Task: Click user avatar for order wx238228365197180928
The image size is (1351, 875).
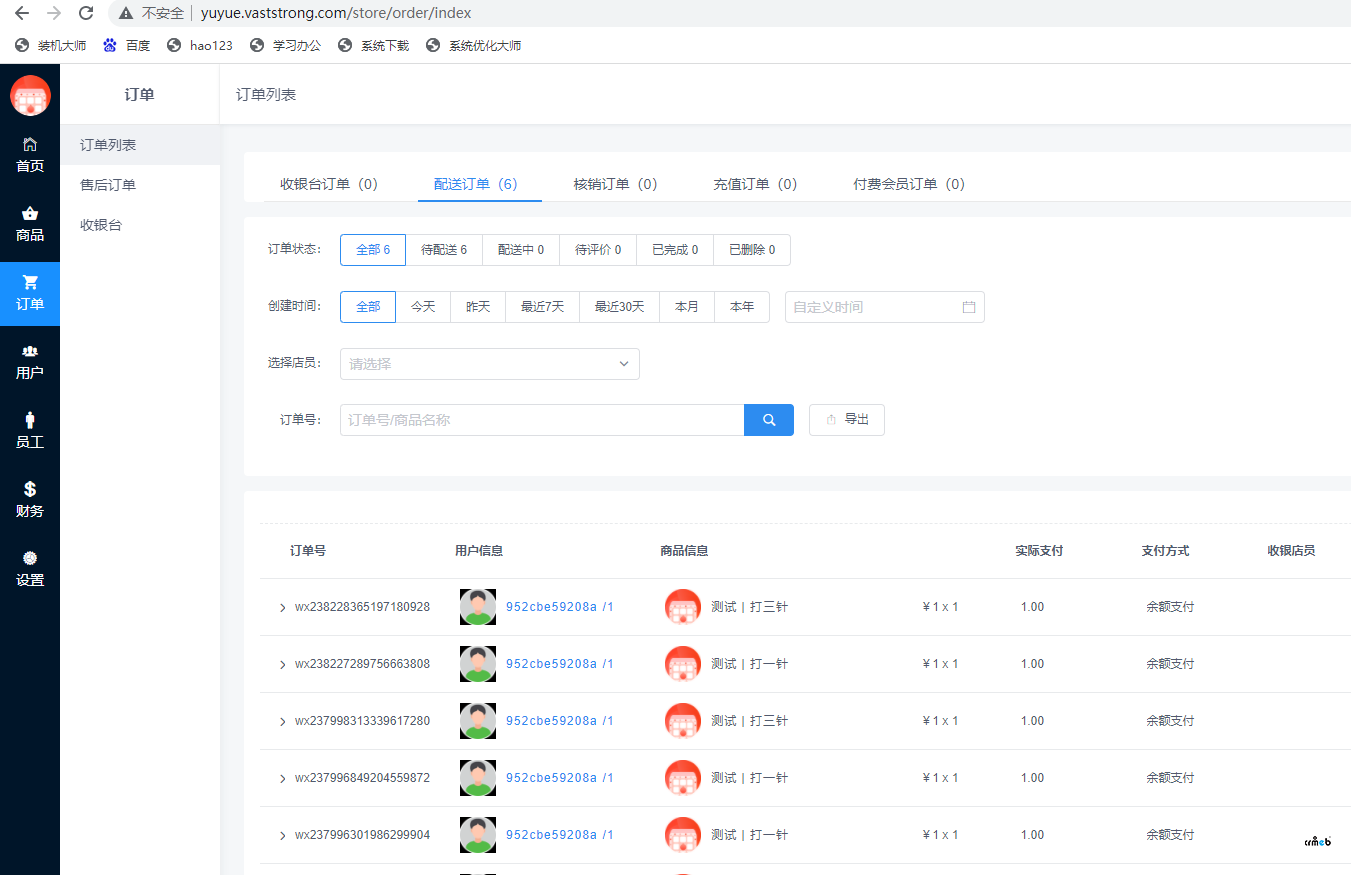Action: click(x=478, y=607)
